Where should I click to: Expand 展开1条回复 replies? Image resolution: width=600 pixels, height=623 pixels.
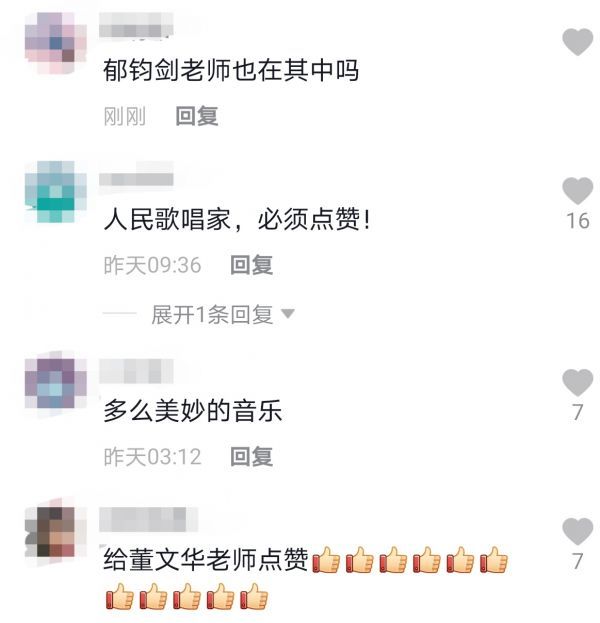click(x=212, y=315)
